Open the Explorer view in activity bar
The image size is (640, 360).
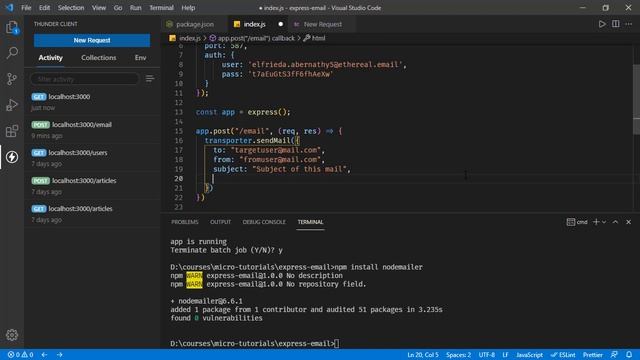pyautogui.click(x=12, y=28)
